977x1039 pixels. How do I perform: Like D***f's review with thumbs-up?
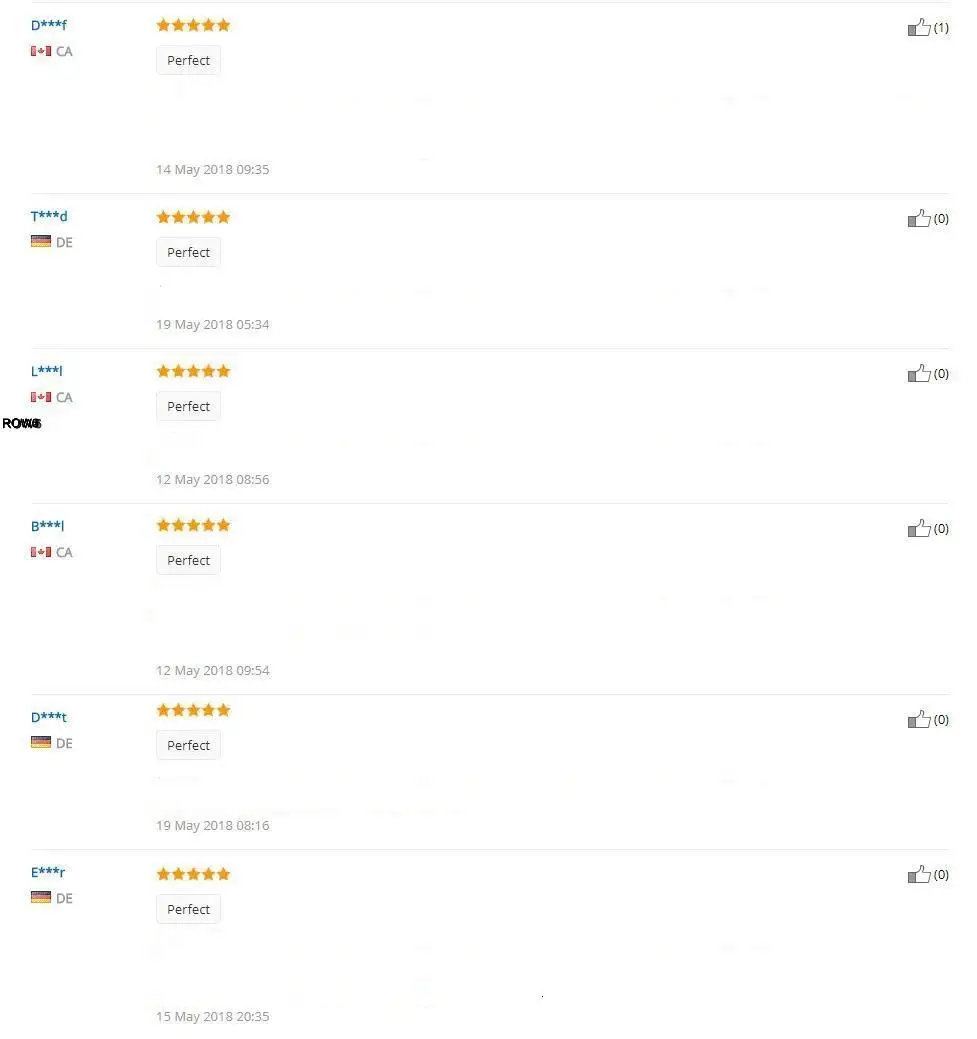[x=919, y=28]
